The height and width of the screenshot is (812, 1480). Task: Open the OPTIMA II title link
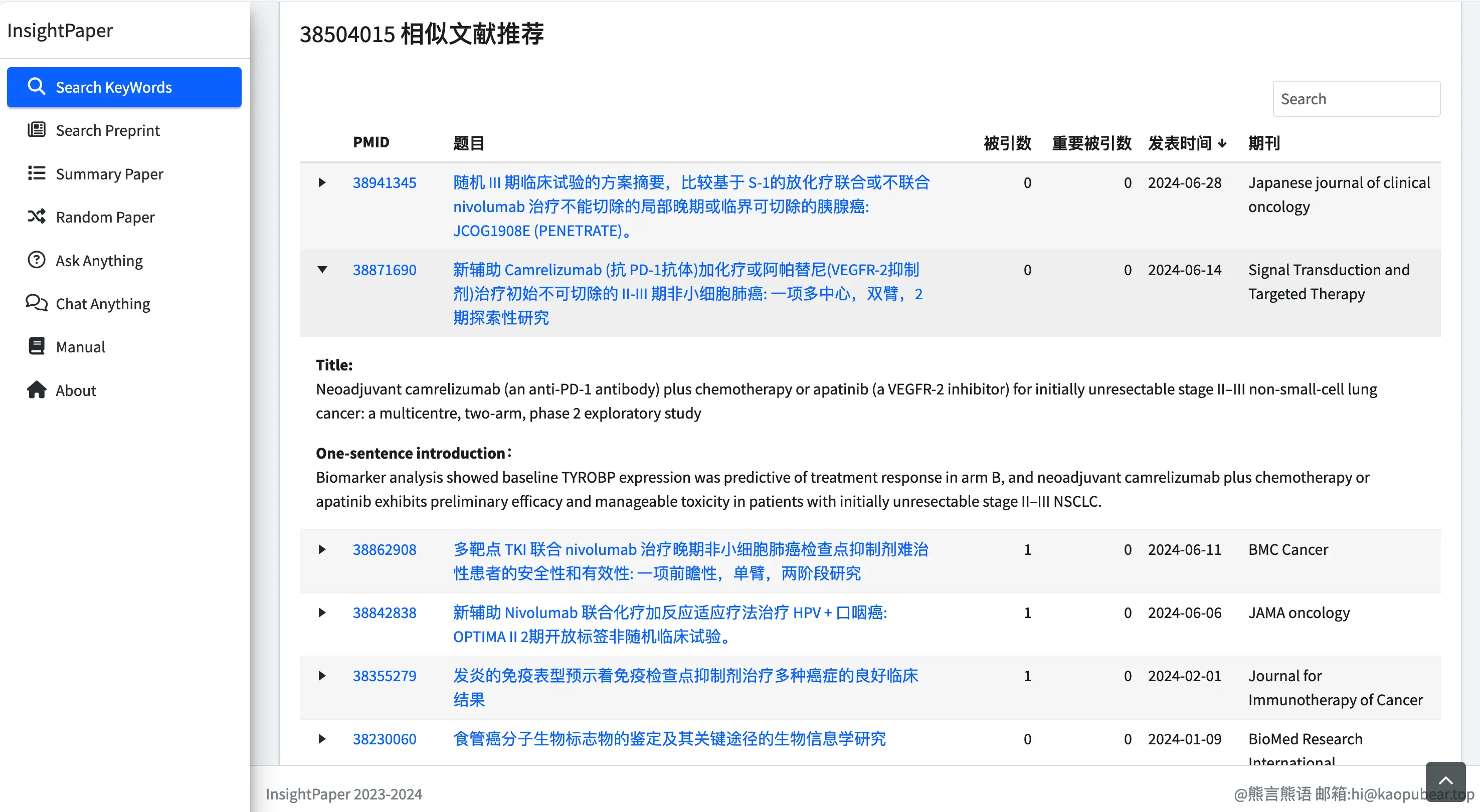670,625
